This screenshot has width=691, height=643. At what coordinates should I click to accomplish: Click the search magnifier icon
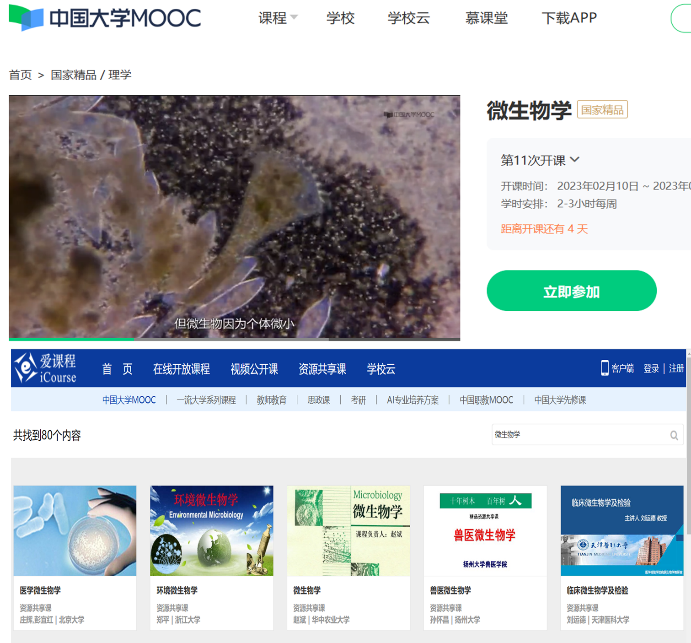(x=674, y=435)
